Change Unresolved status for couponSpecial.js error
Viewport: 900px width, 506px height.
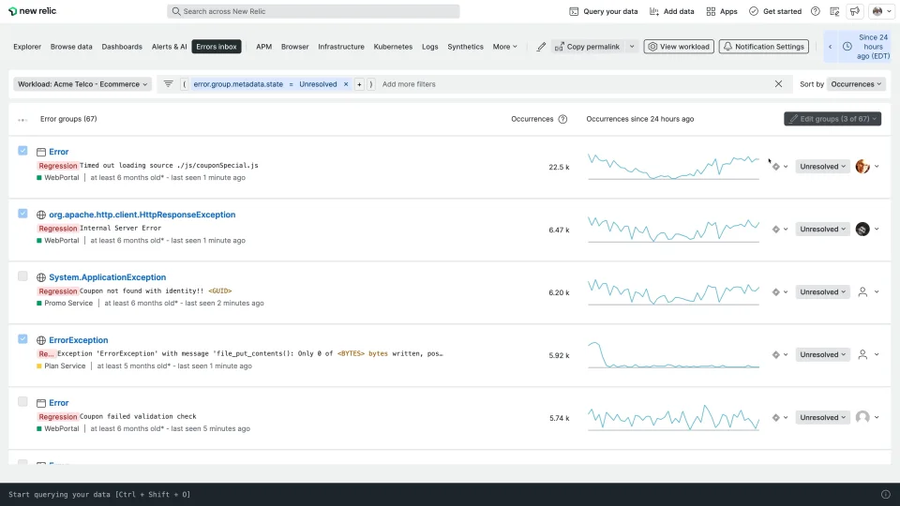click(822, 166)
